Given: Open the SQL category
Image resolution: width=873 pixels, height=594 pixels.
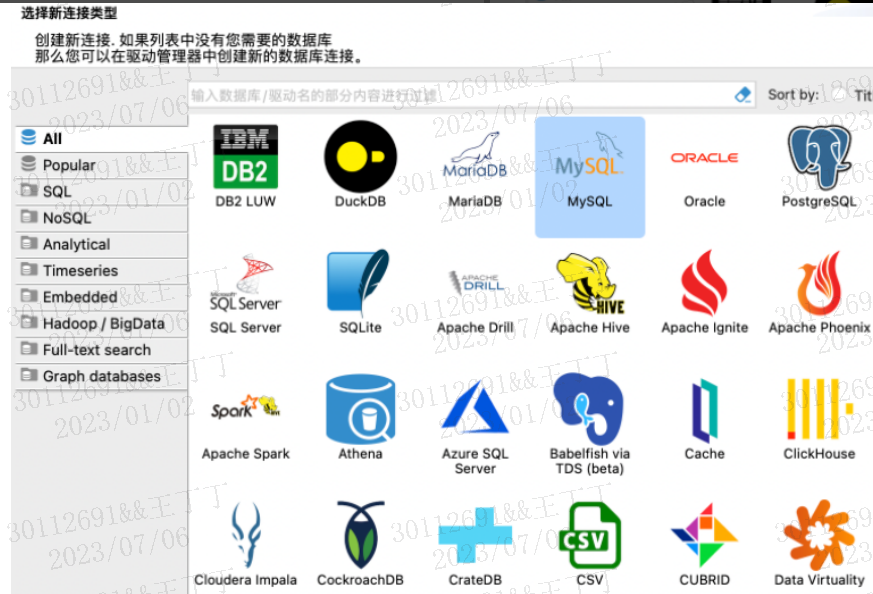Looking at the screenshot, I should pyautogui.click(x=101, y=192).
